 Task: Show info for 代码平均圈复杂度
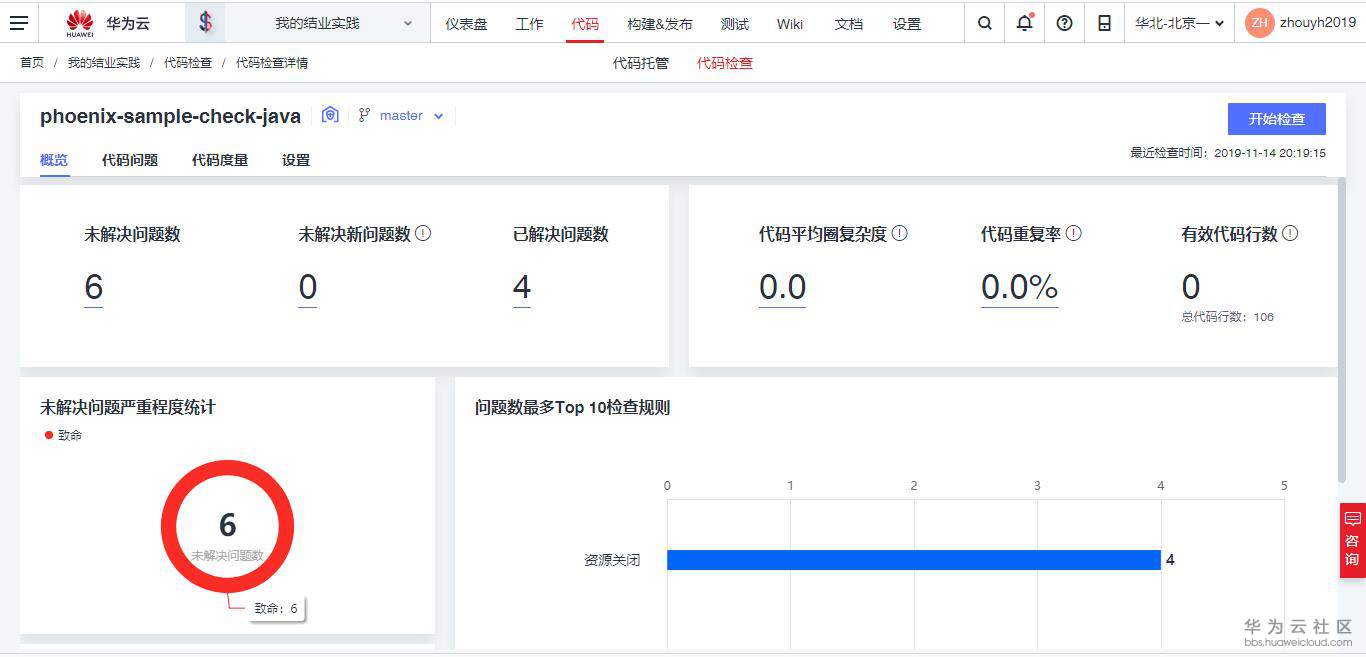[899, 233]
